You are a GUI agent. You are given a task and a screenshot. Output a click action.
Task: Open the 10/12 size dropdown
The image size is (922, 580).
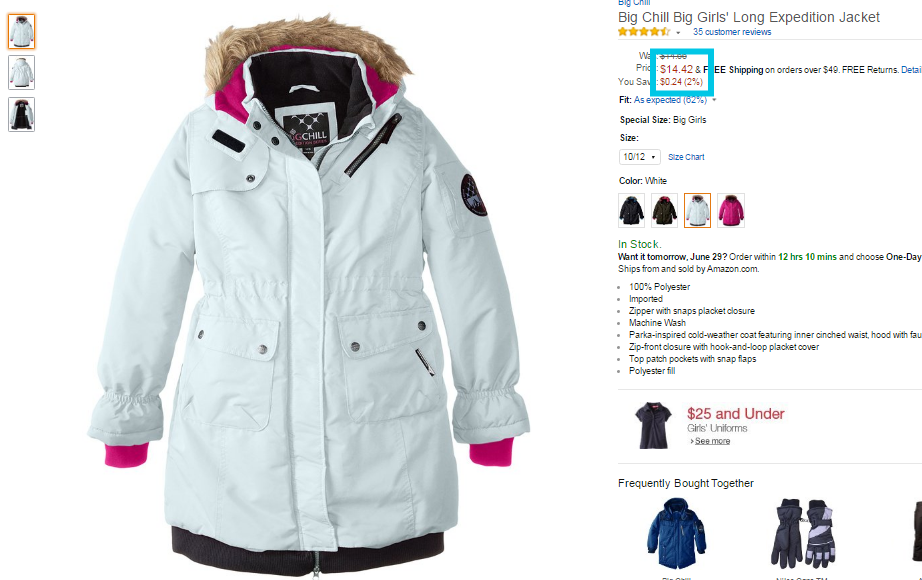639,157
